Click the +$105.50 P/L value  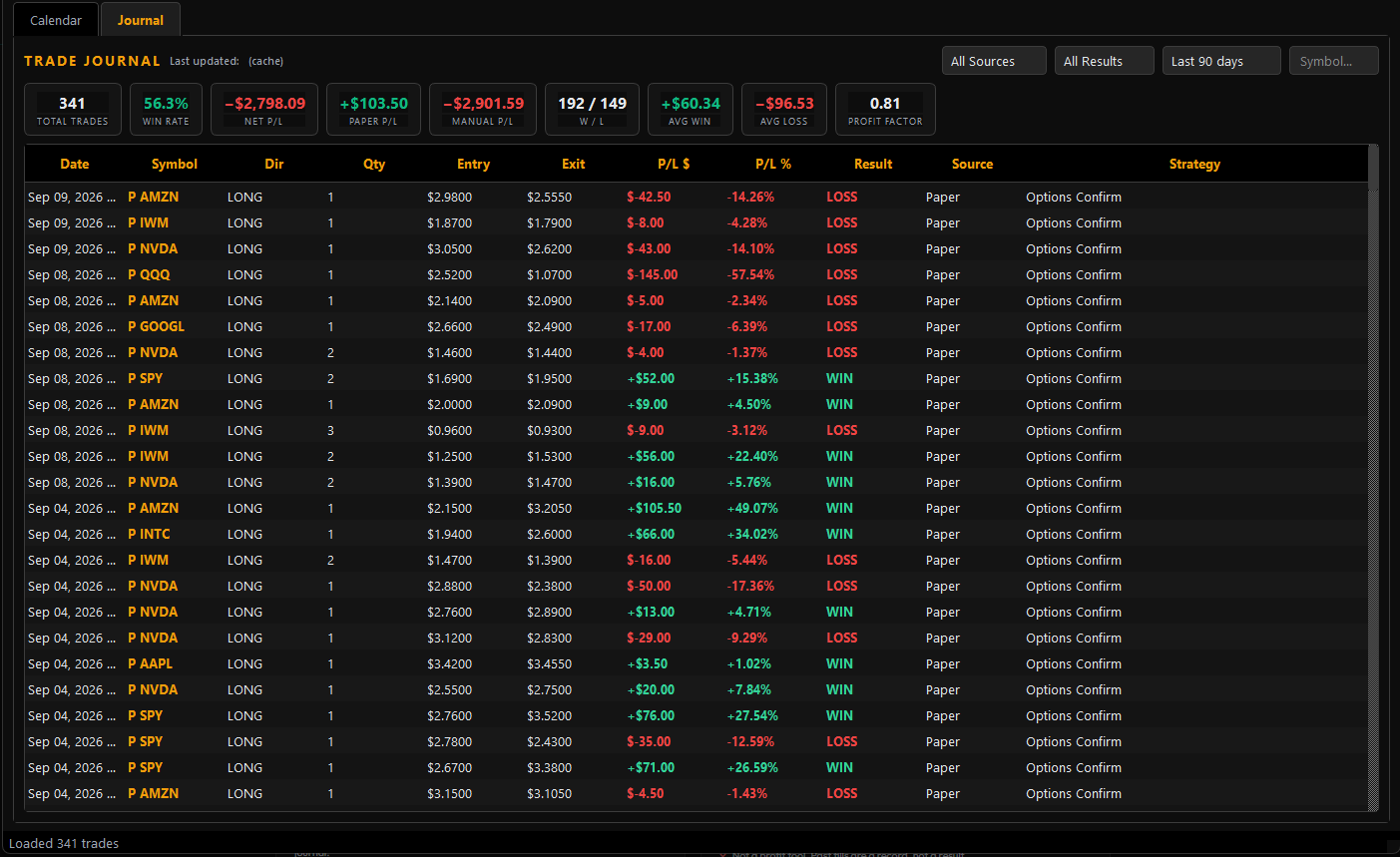tap(654, 508)
